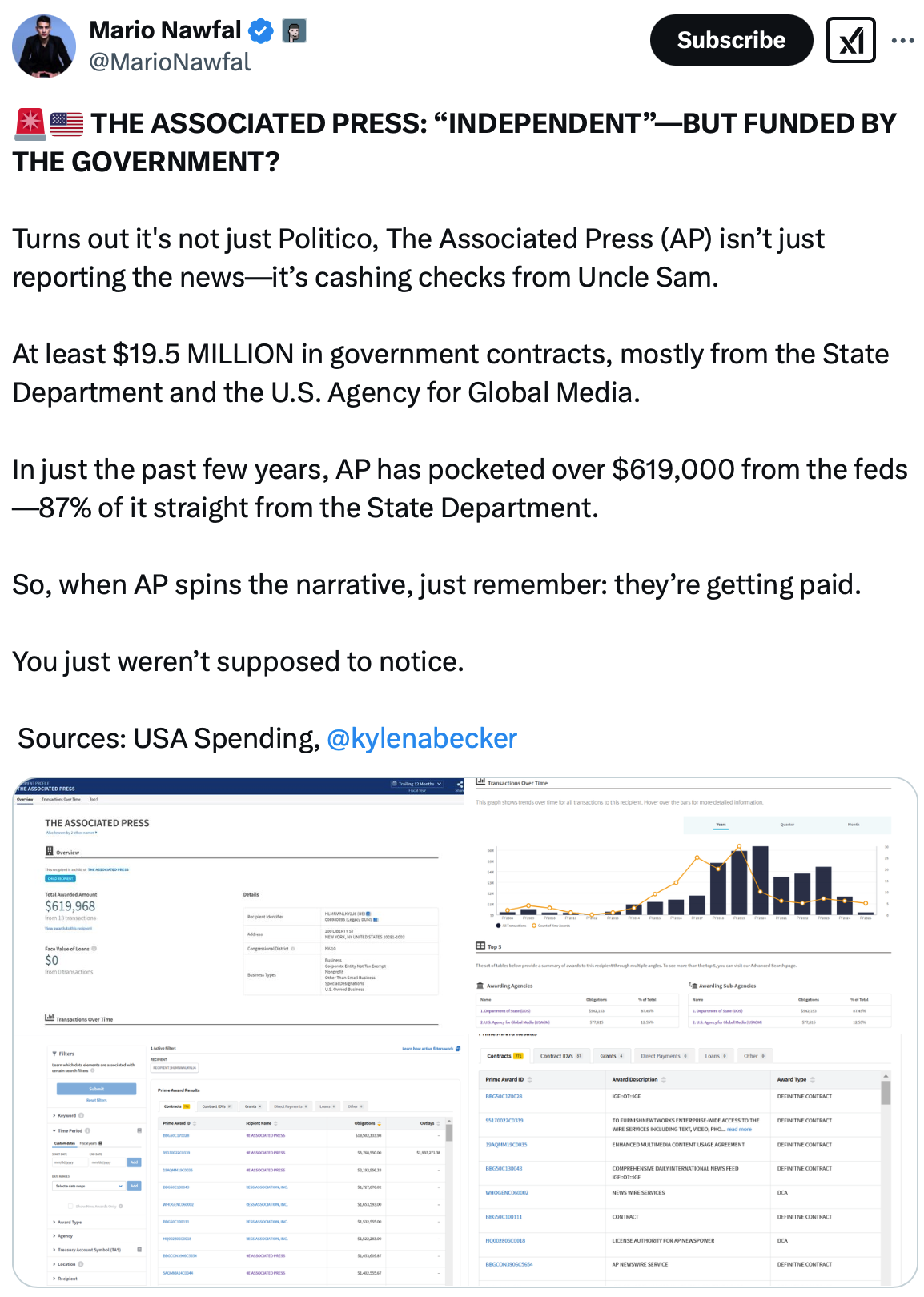Open the Select a date range dropdown

coord(88,1186)
